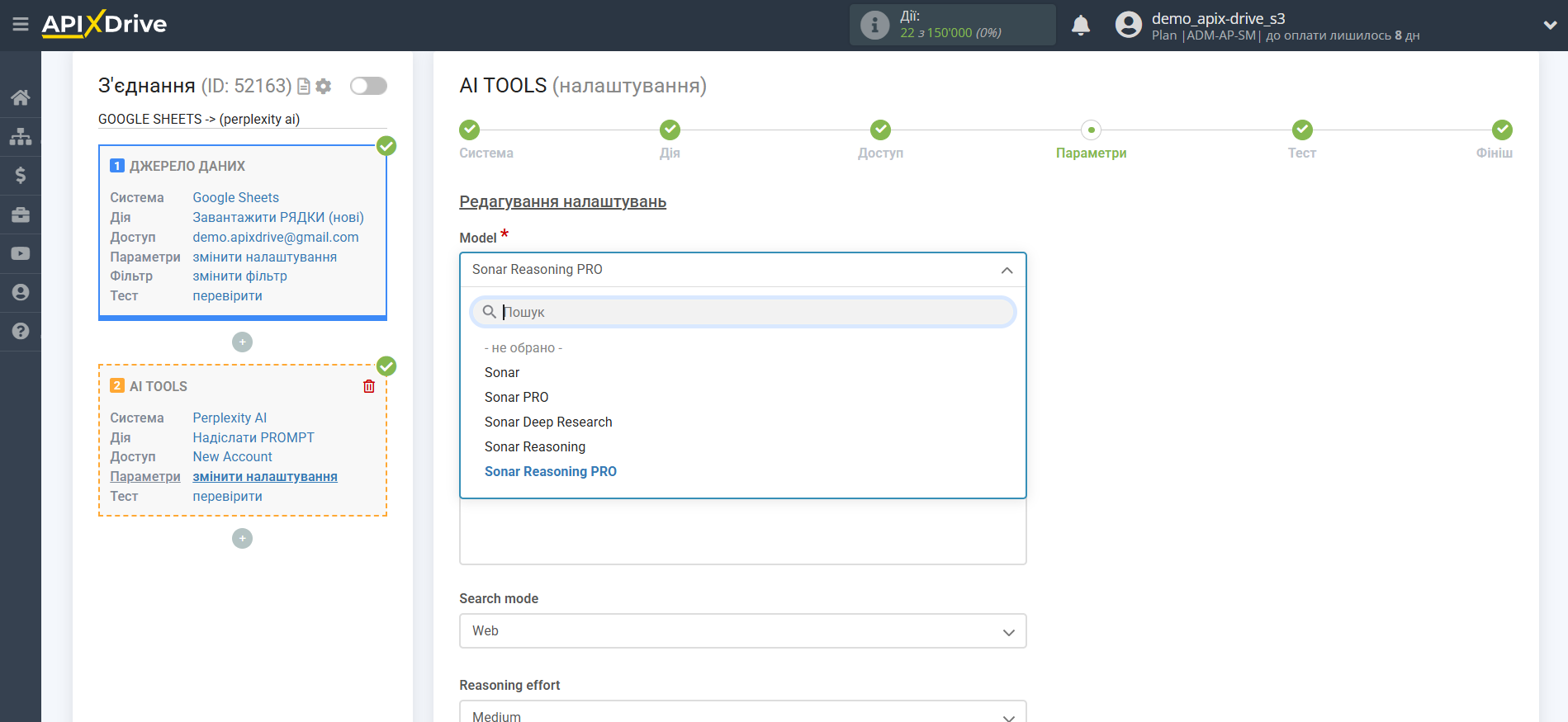Open the connections sitemap icon in the sidebar

click(21, 136)
